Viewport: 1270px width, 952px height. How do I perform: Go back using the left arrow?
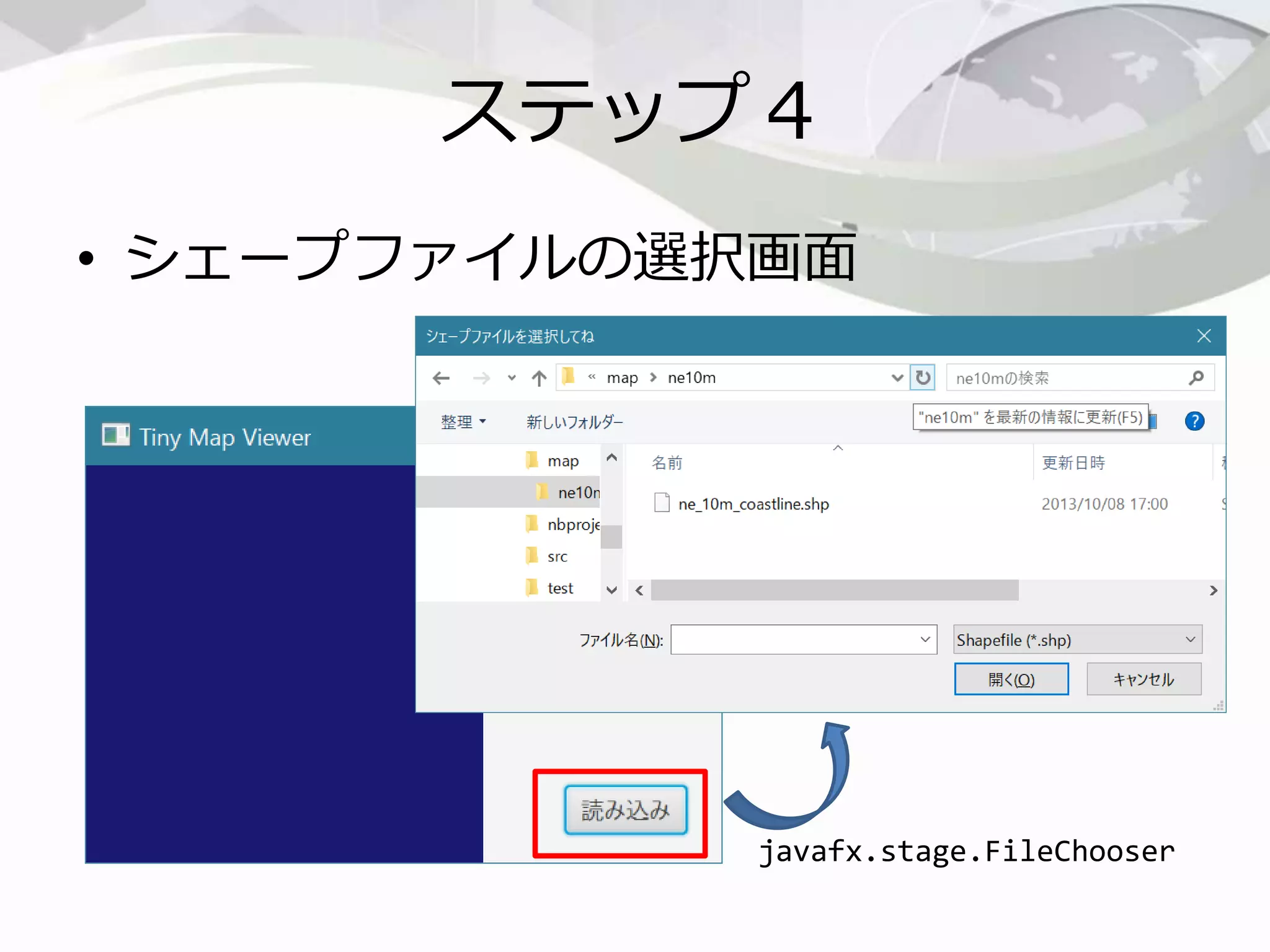click(441, 378)
